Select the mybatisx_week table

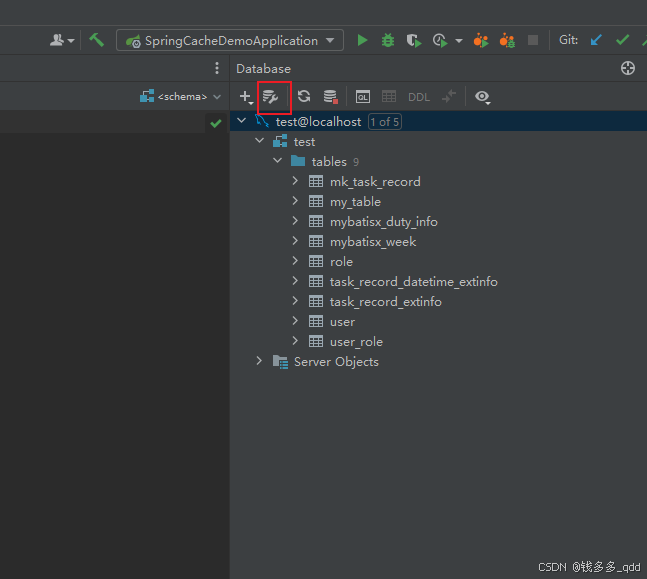[373, 242]
